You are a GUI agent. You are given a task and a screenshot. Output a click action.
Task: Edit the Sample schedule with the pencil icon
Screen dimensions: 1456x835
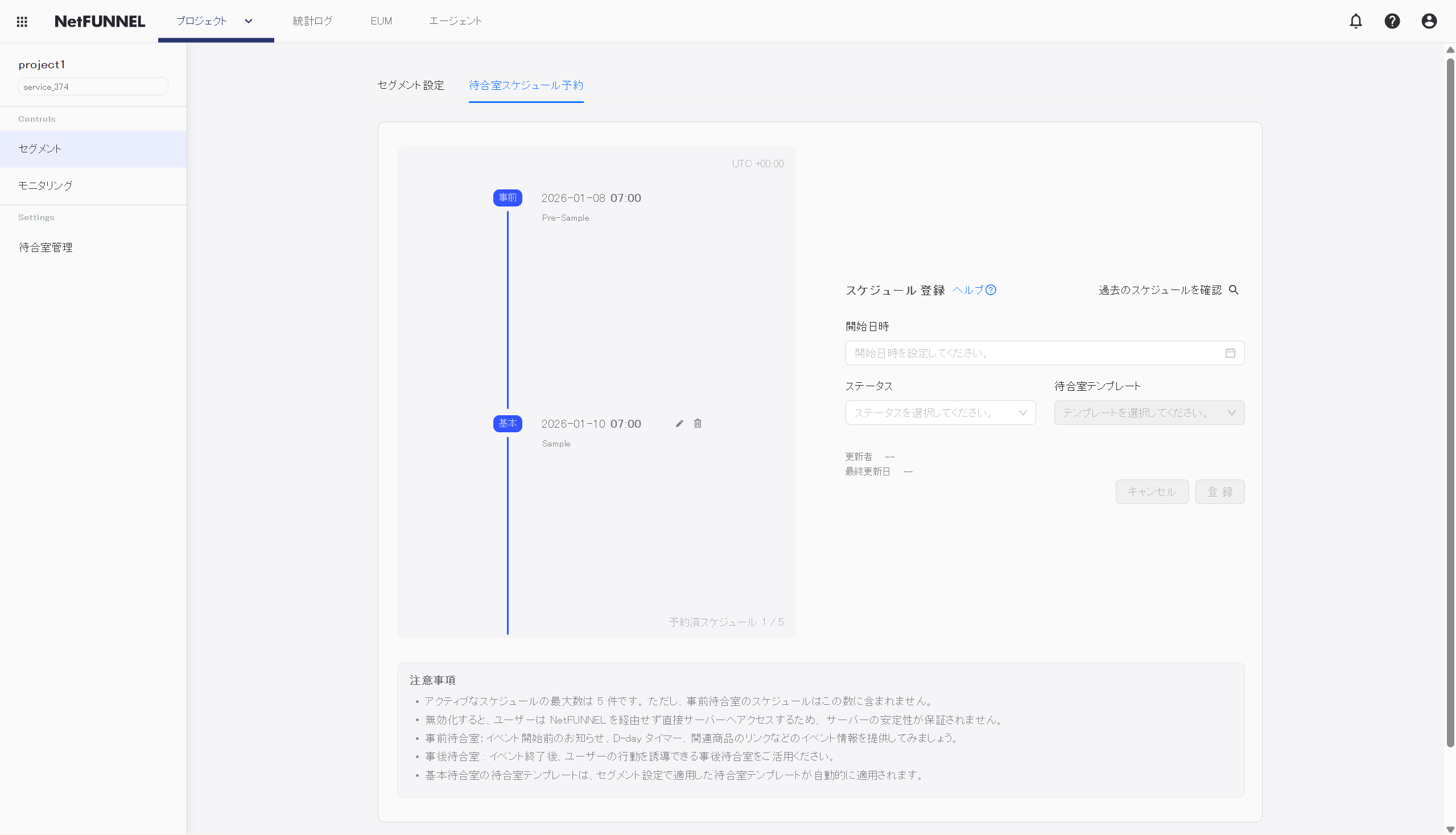coord(679,423)
